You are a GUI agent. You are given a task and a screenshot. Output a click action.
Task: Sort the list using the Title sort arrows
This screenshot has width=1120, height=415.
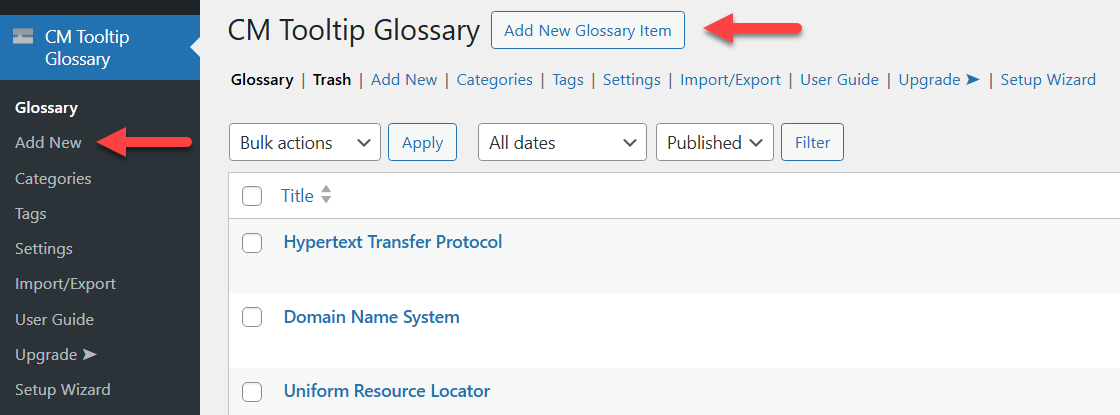[326, 195]
